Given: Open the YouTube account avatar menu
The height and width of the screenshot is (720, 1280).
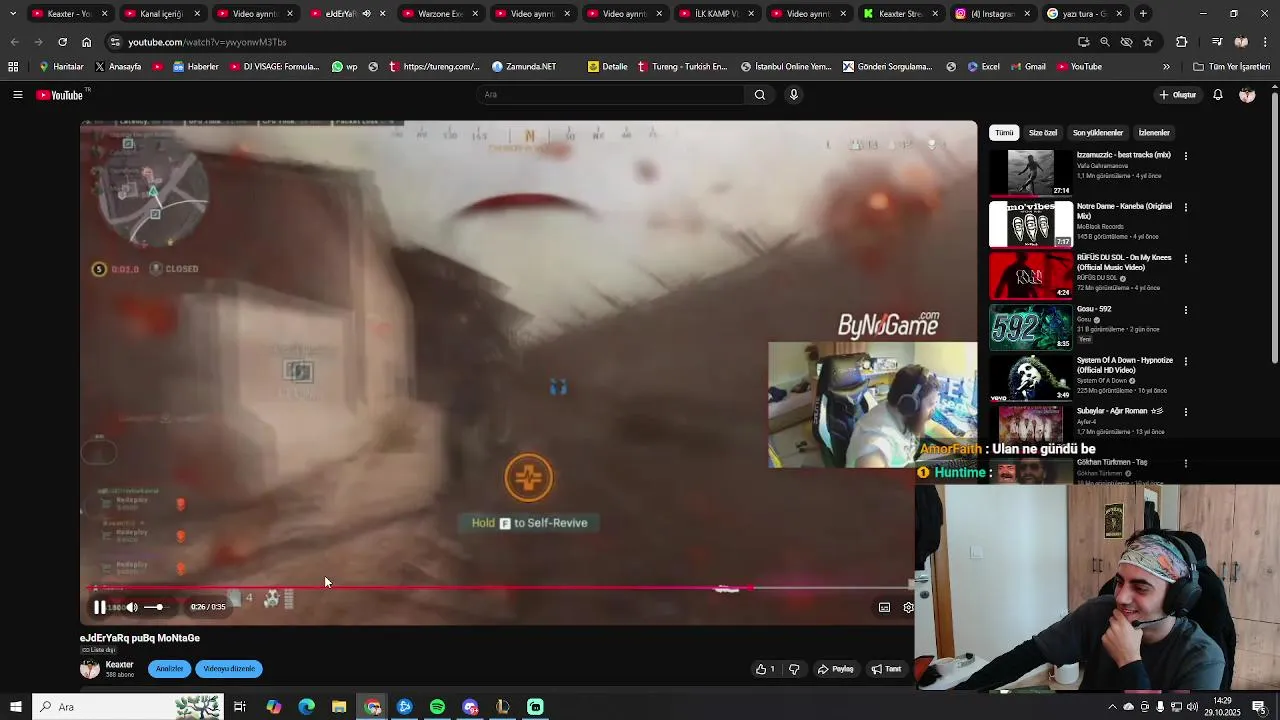Looking at the screenshot, I should click(1247, 95).
